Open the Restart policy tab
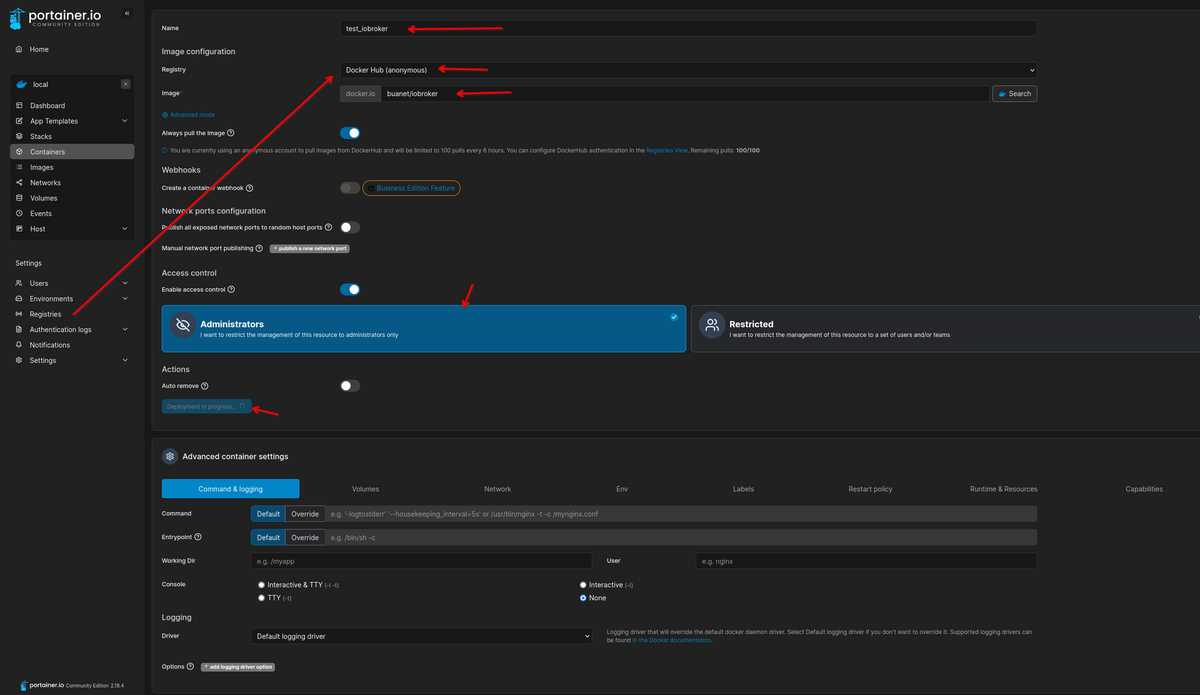This screenshot has height=695, width=1200. (x=869, y=489)
